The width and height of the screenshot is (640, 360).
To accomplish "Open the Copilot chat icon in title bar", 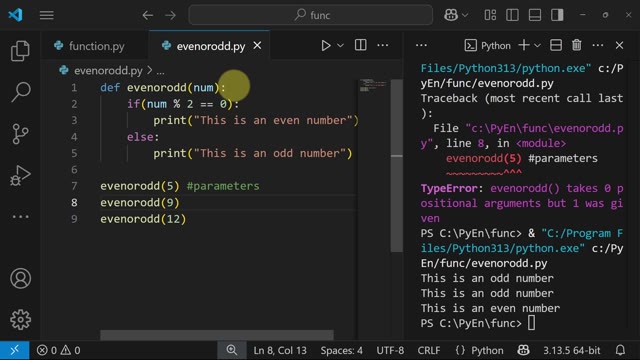I will coord(451,15).
